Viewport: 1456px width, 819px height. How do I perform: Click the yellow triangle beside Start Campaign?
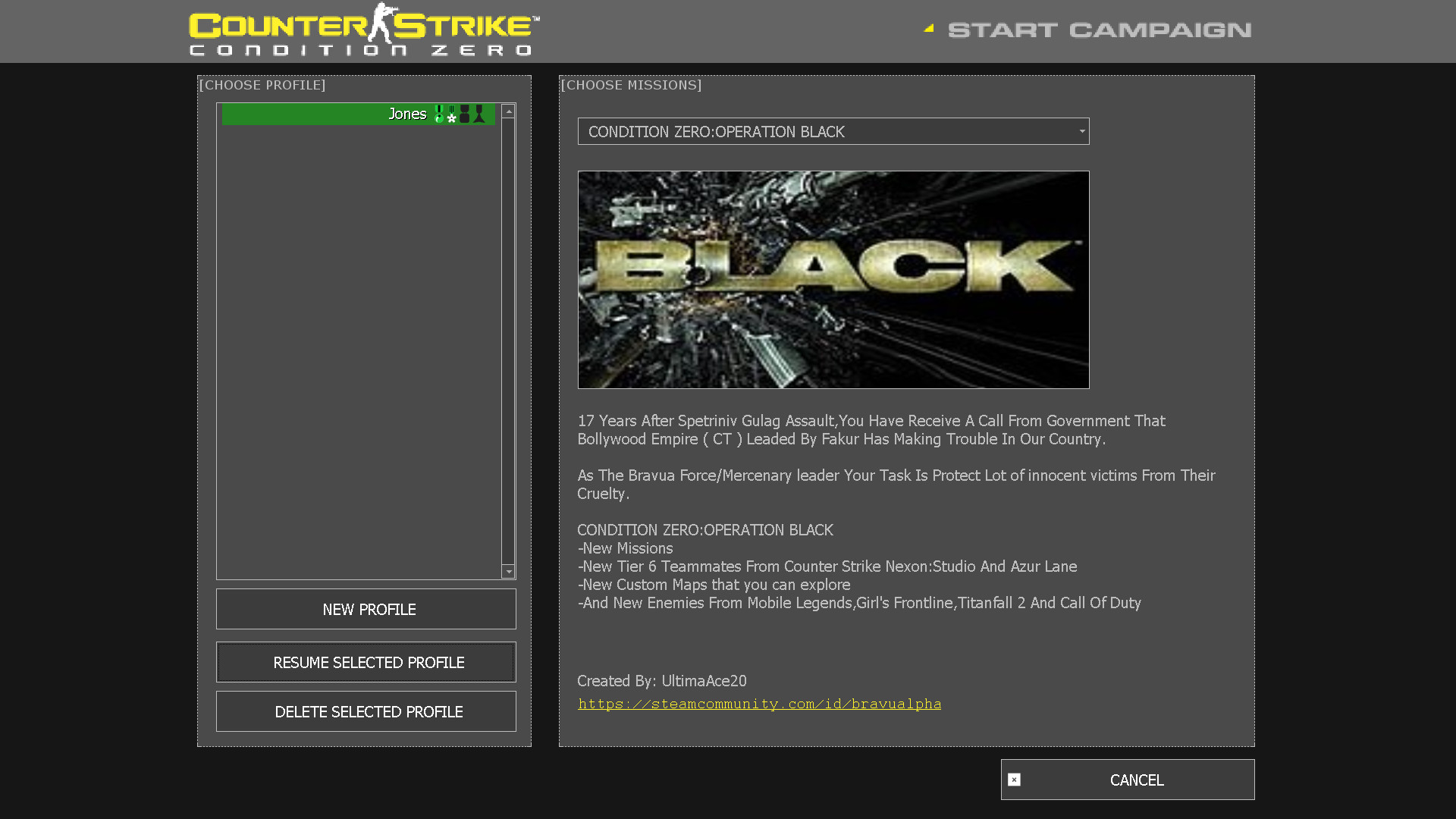[x=929, y=29]
